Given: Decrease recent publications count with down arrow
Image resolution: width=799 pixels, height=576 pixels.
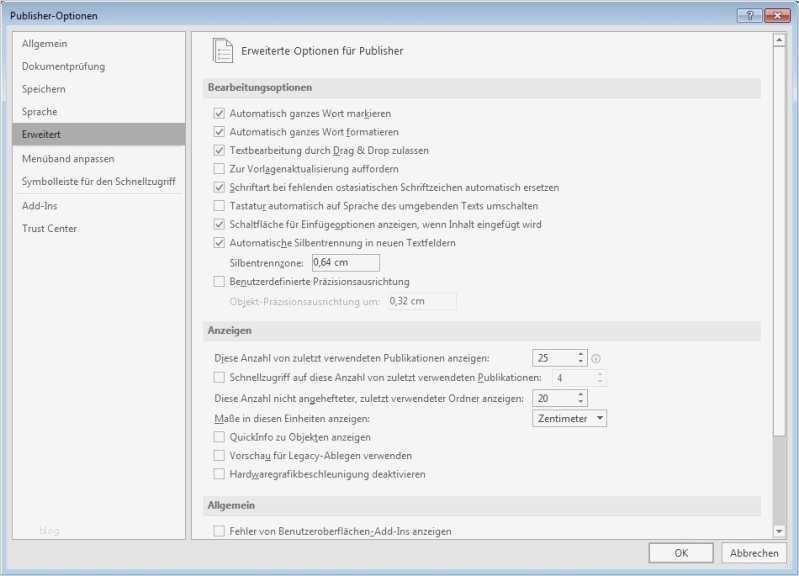Looking at the screenshot, I should click(x=580, y=362).
